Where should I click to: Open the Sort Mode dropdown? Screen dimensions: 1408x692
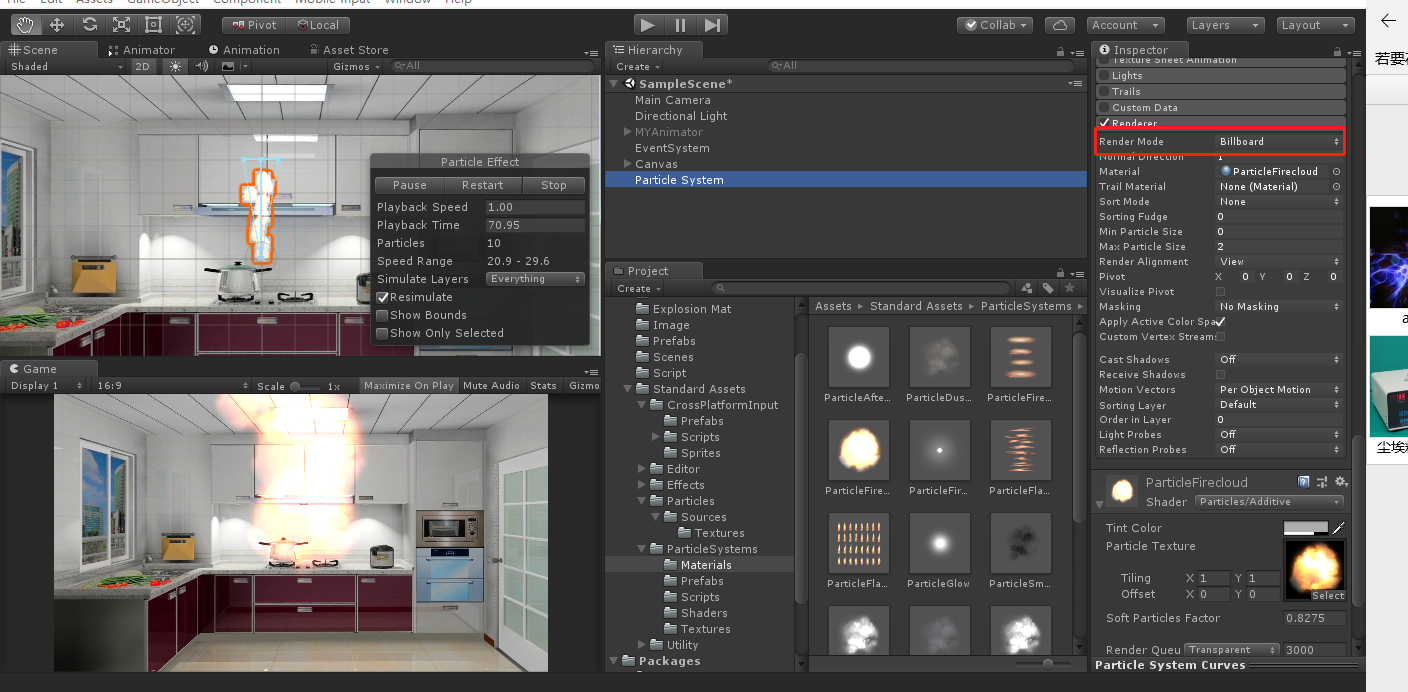click(1279, 202)
